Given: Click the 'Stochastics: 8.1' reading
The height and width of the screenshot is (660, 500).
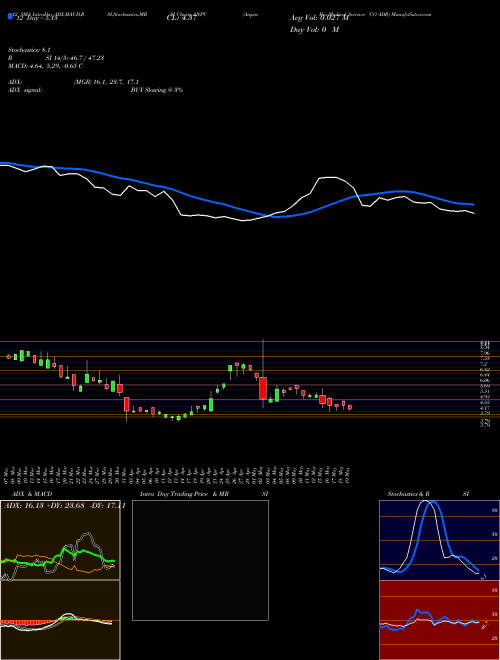Looking at the screenshot, I should 28,50.
